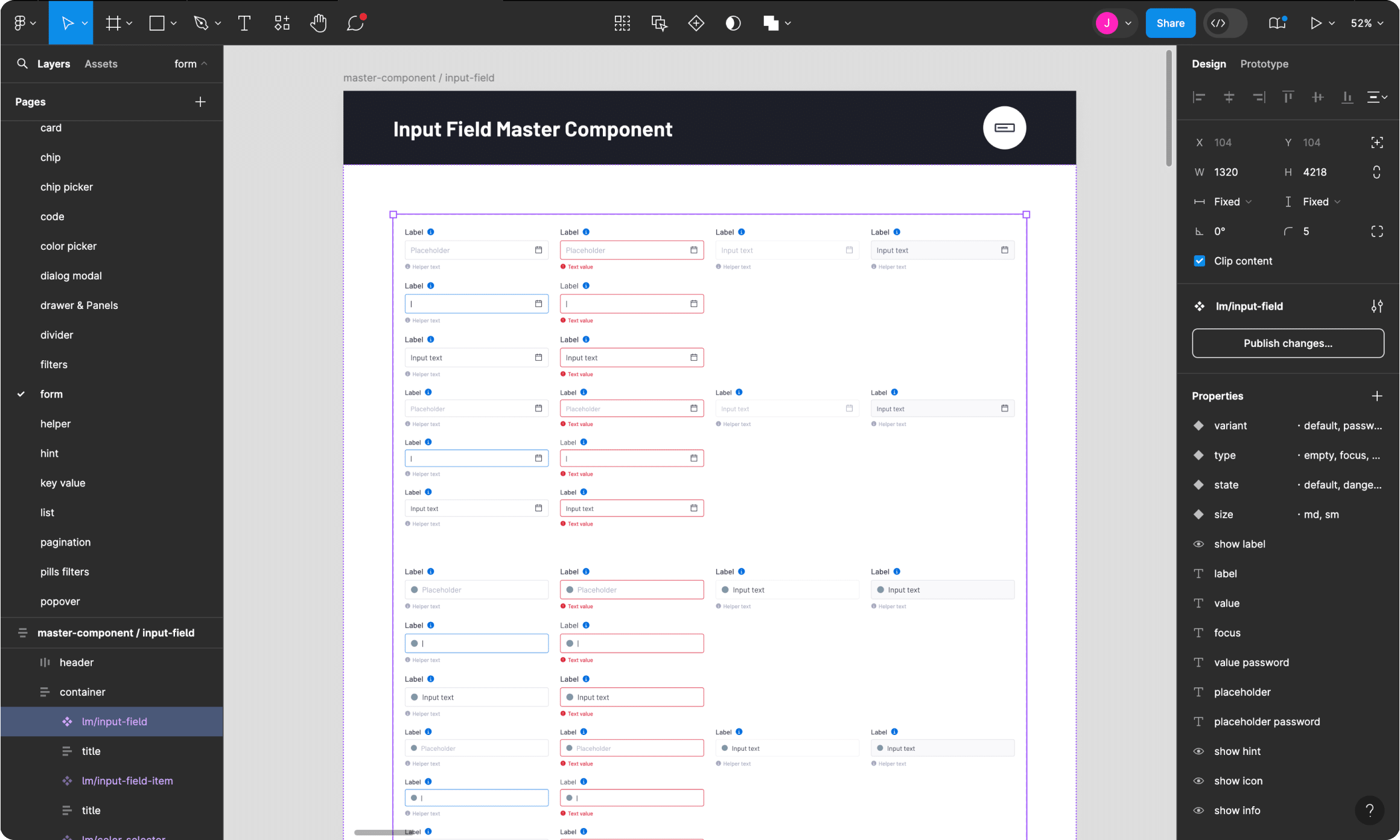This screenshot has height=840, width=1400.
Task: Open independent corners icon
Action: tap(1377, 231)
